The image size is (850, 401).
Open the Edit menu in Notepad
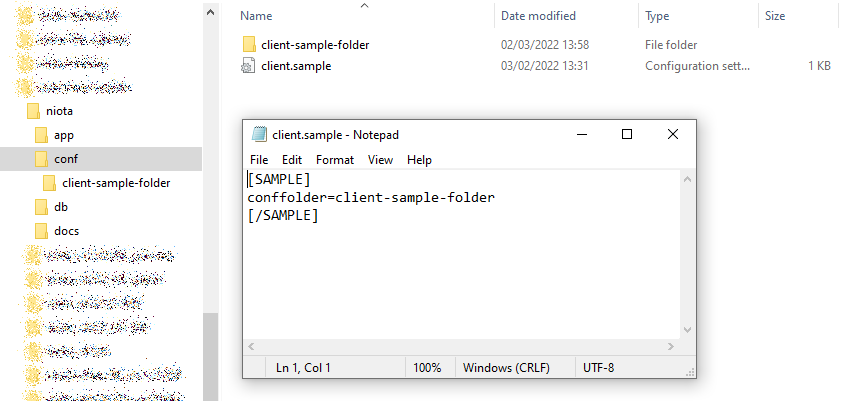(292, 159)
